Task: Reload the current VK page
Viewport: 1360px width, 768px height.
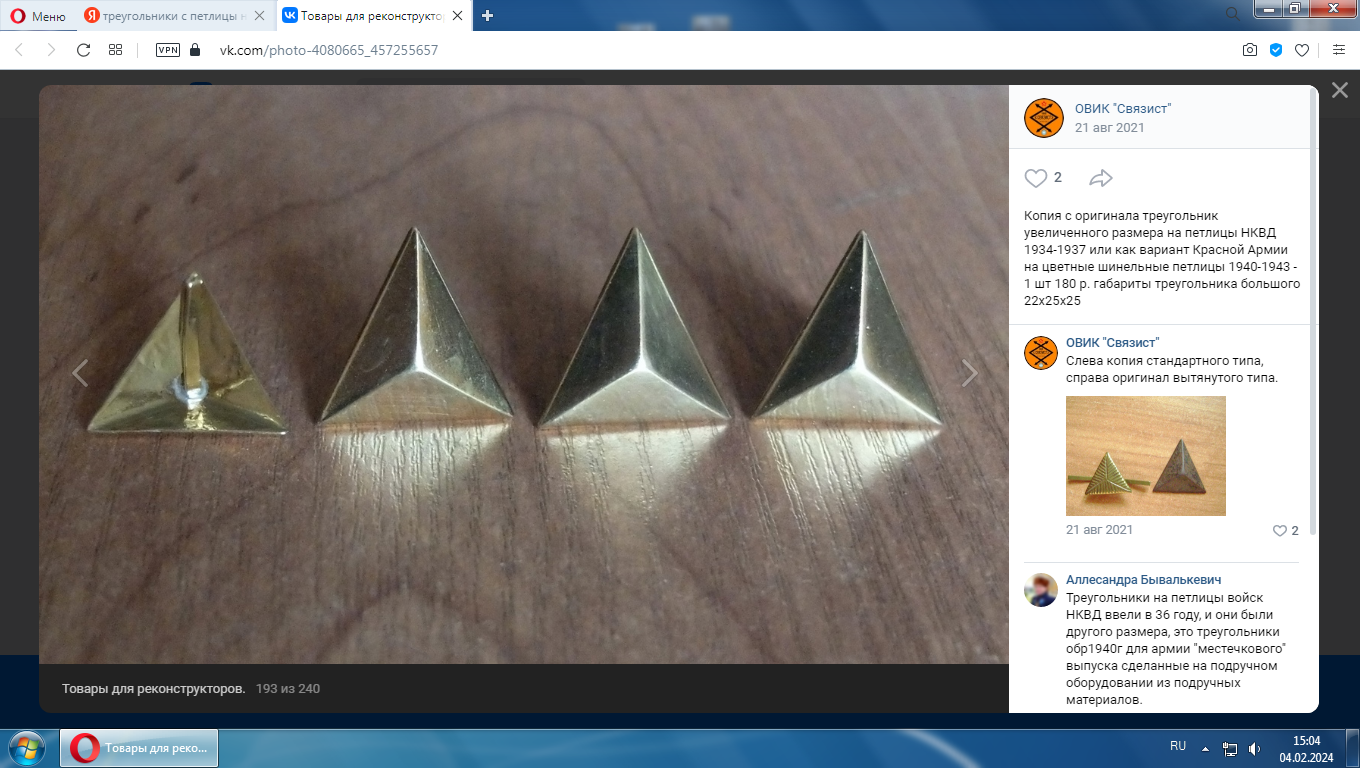Action: pyautogui.click(x=84, y=50)
